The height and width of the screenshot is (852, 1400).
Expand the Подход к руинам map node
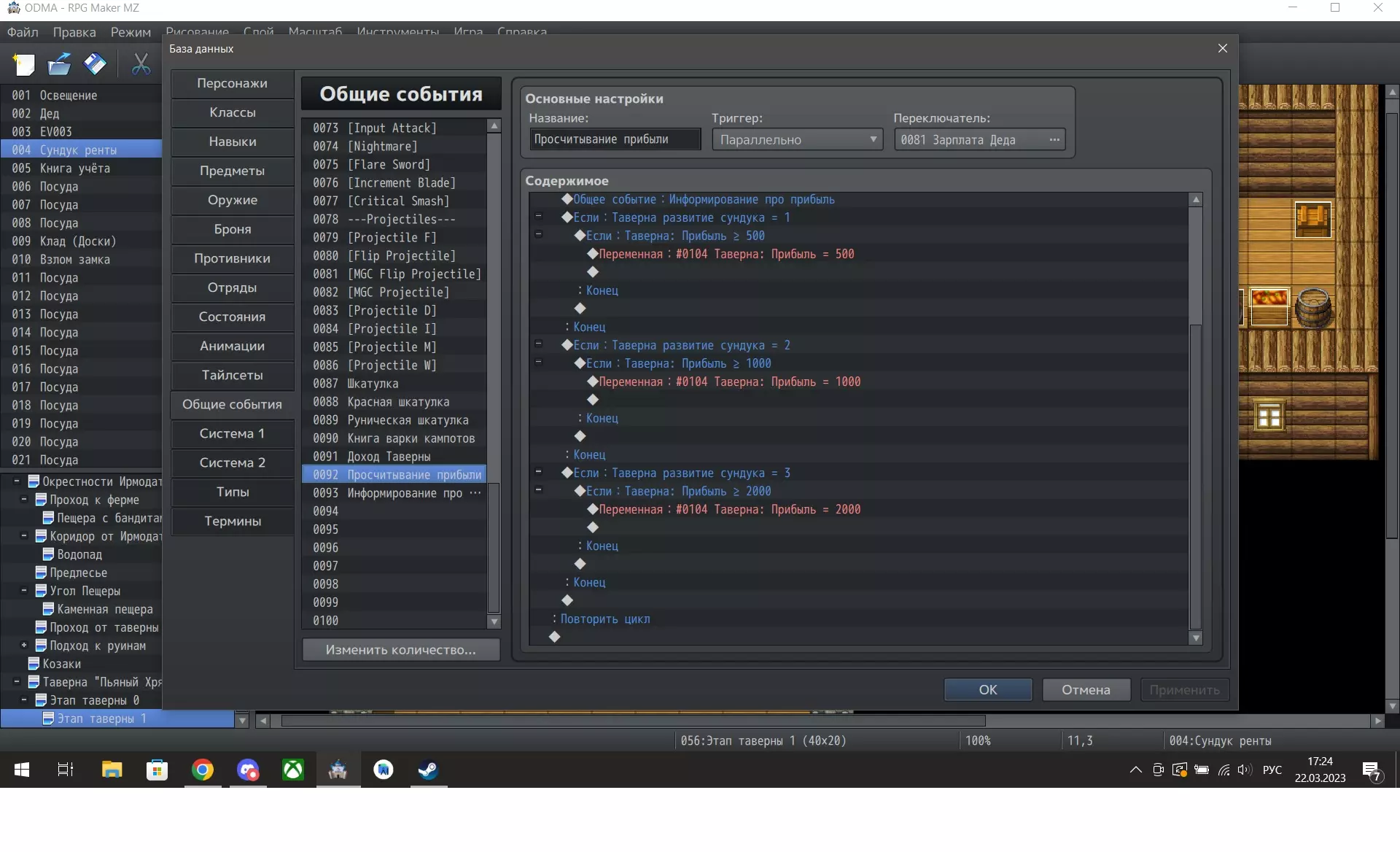[24, 646]
